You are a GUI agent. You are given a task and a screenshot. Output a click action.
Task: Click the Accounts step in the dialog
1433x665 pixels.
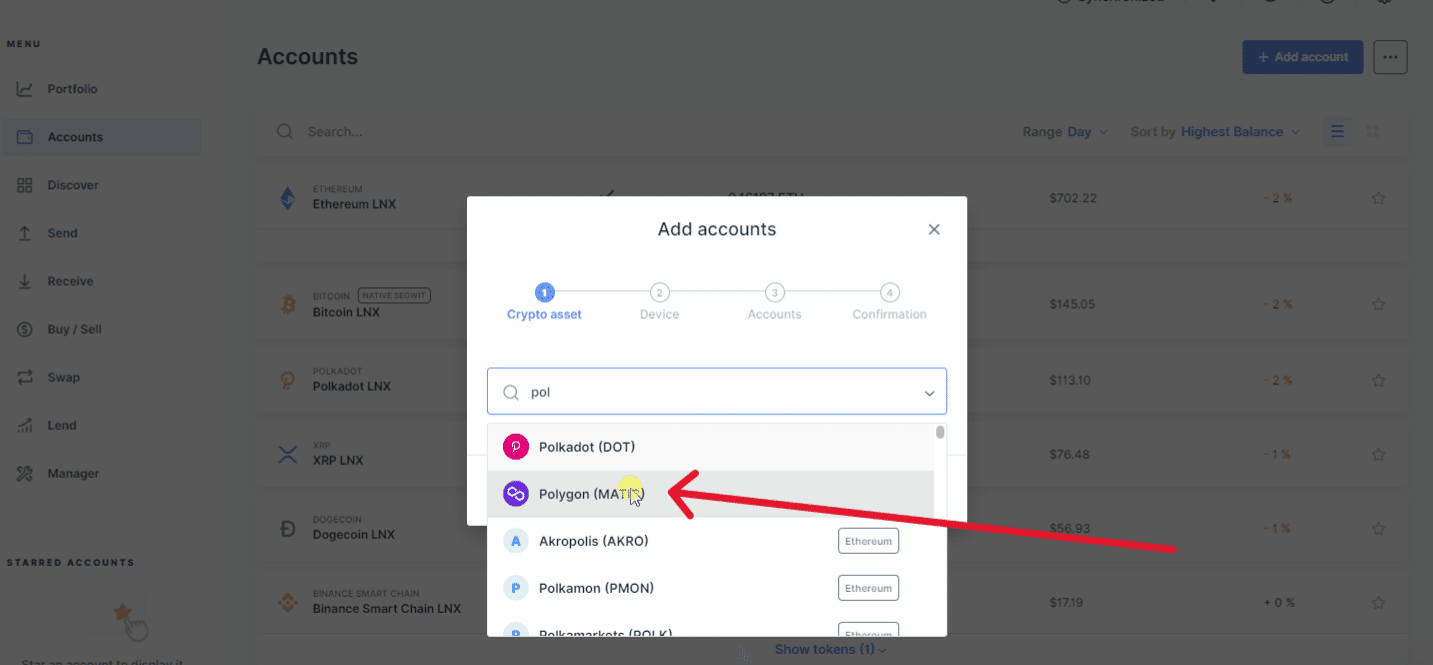[x=774, y=302]
